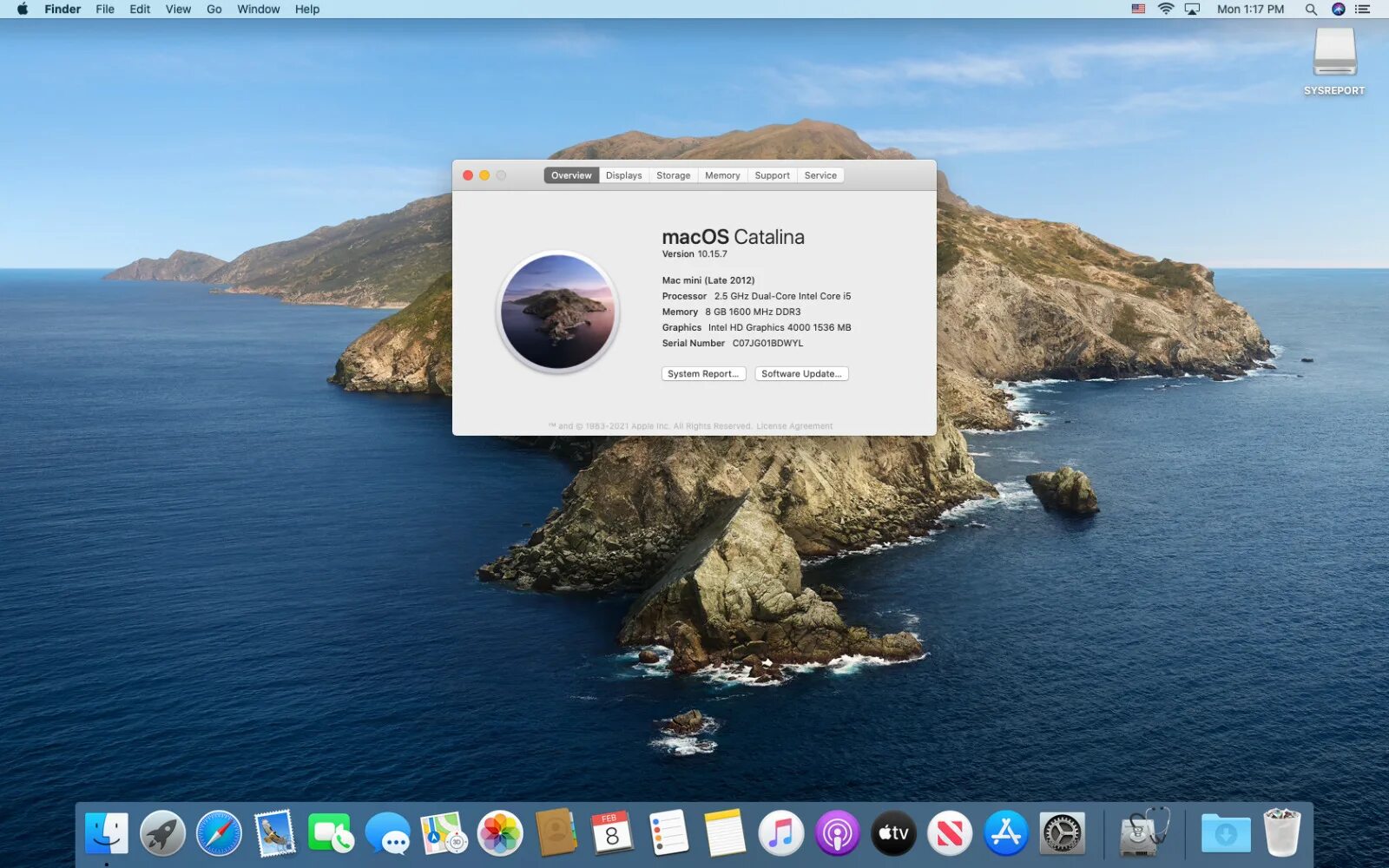
Task: Open Safari compass icon in Dock
Action: click(219, 833)
